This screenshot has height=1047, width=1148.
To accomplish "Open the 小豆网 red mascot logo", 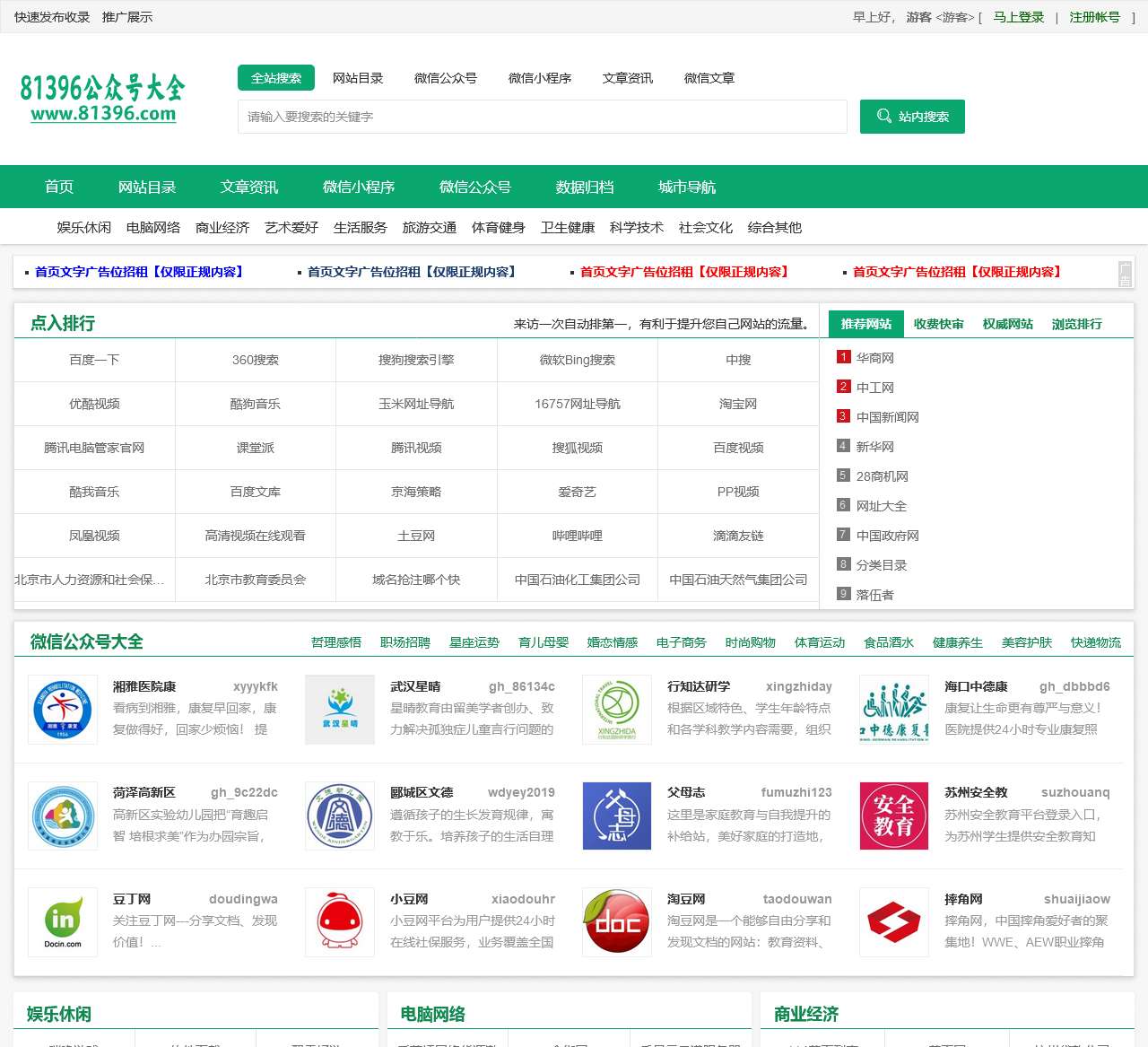I will 340,921.
